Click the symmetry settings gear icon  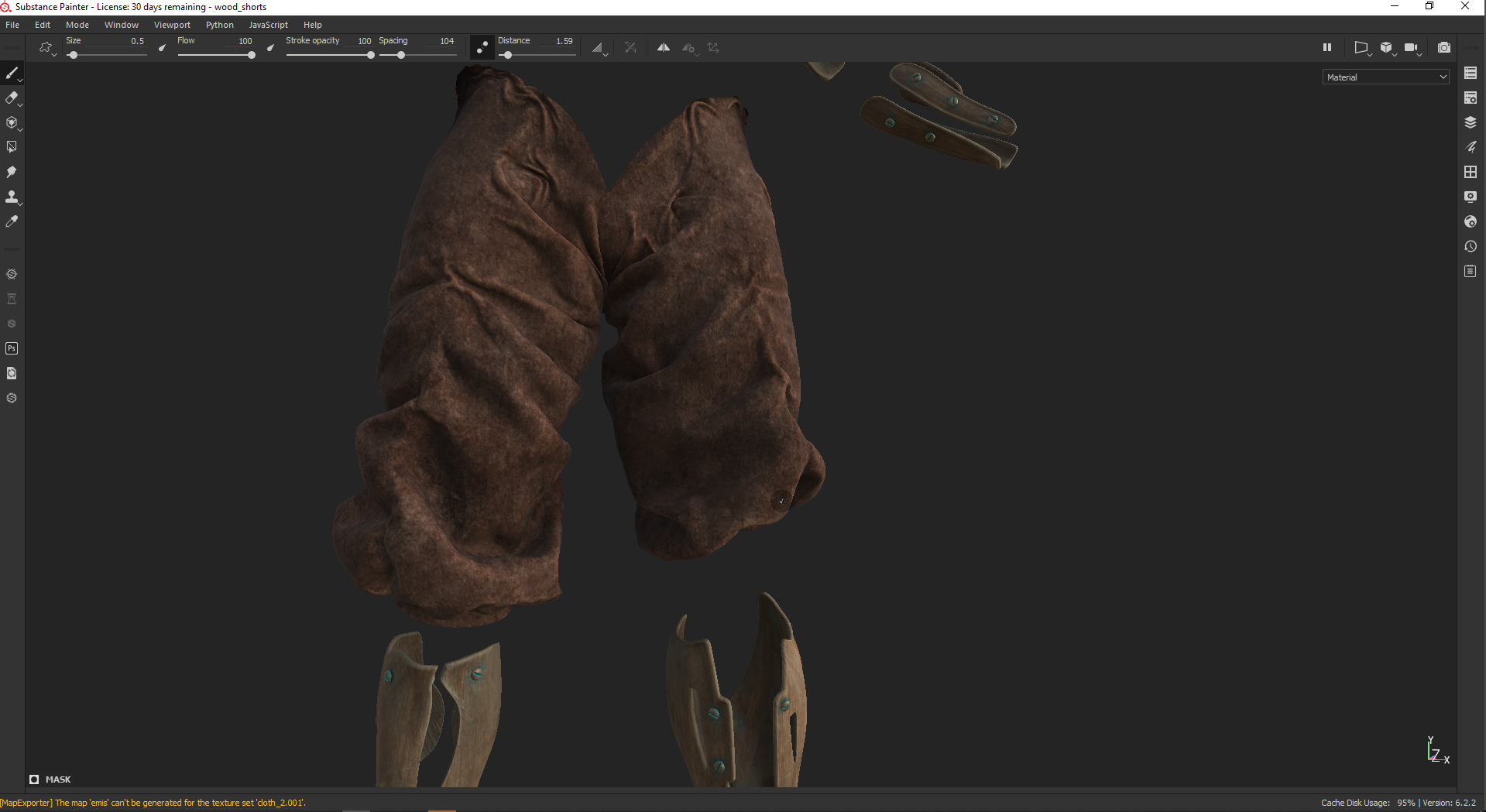[689, 48]
